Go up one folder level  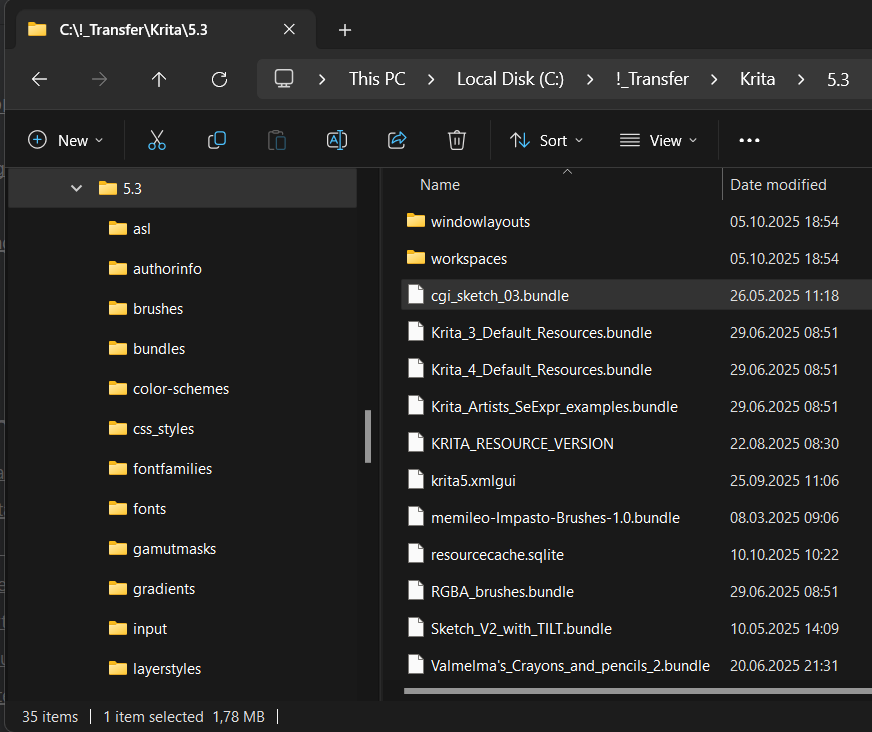coord(159,79)
